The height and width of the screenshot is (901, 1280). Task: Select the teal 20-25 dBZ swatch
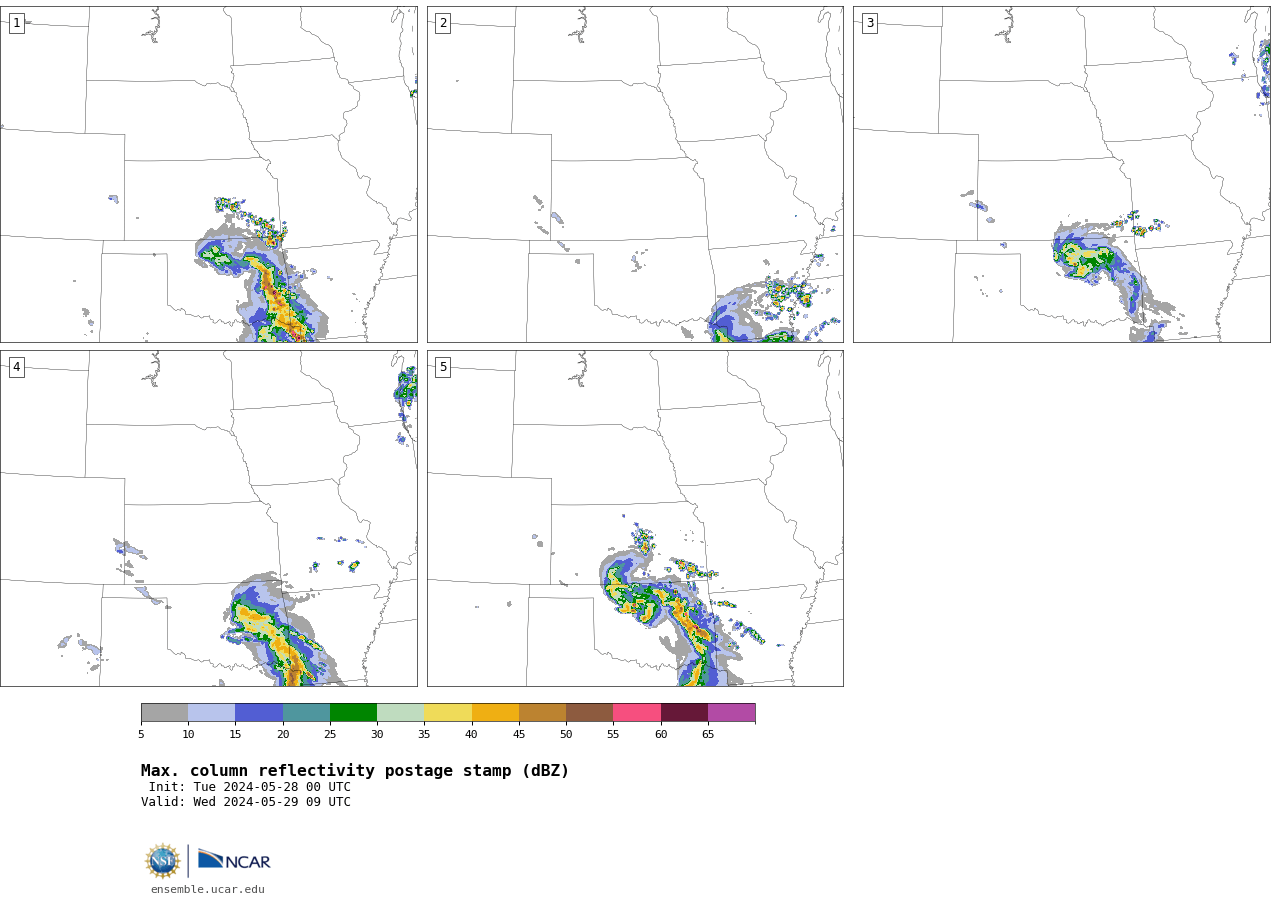[x=306, y=713]
